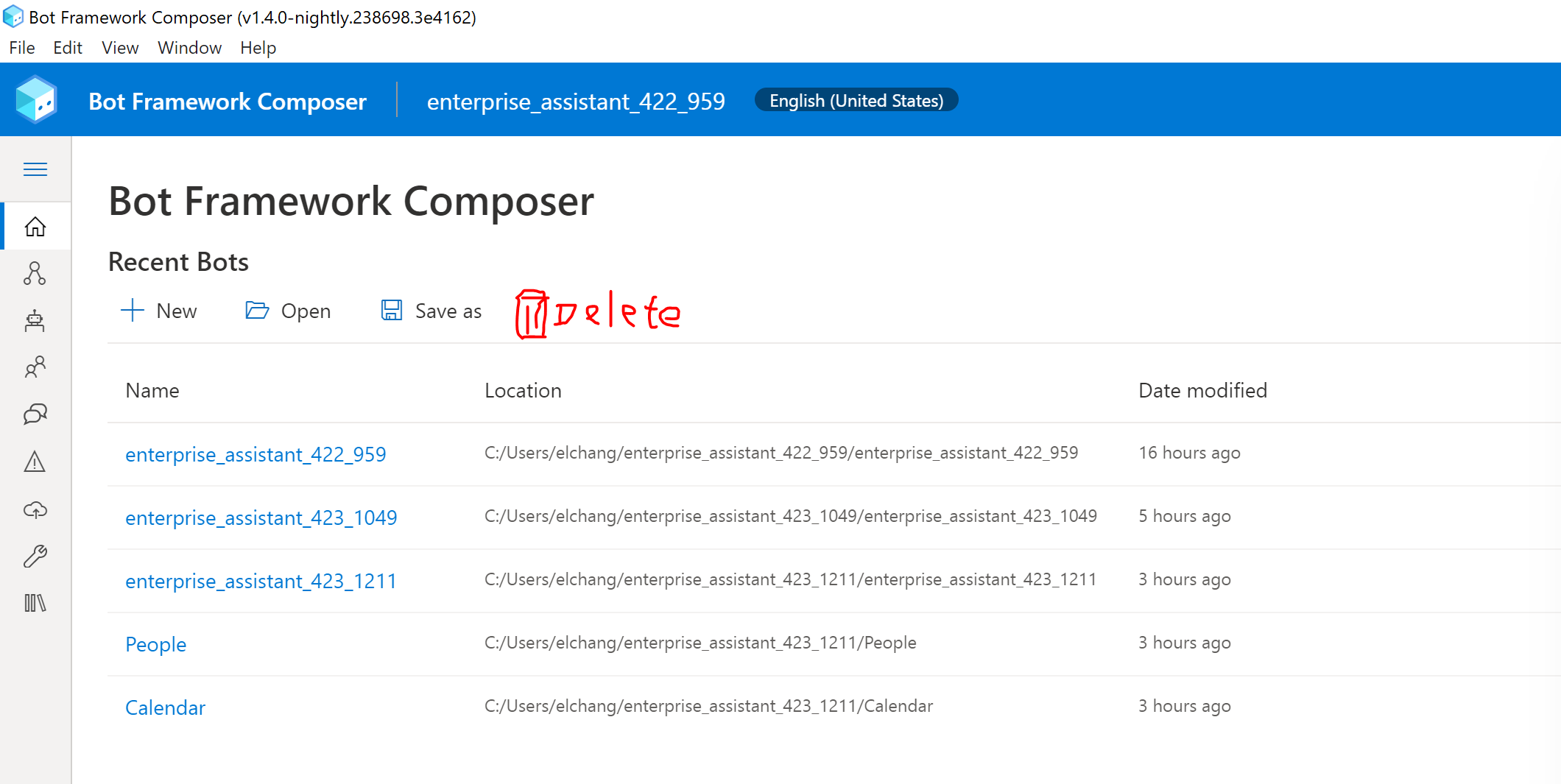This screenshot has height=784, width=1561.
Task: Open the People bot project
Action: click(x=155, y=644)
